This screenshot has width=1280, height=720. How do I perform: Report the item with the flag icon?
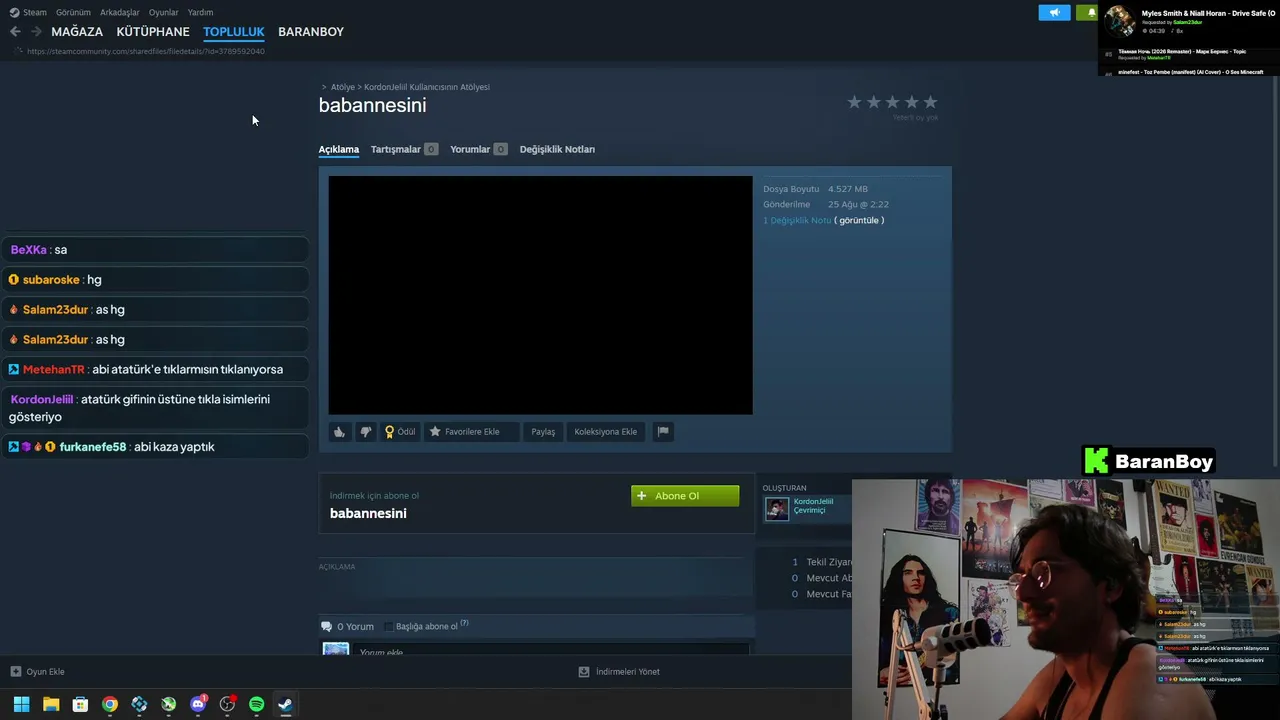pyautogui.click(x=663, y=432)
